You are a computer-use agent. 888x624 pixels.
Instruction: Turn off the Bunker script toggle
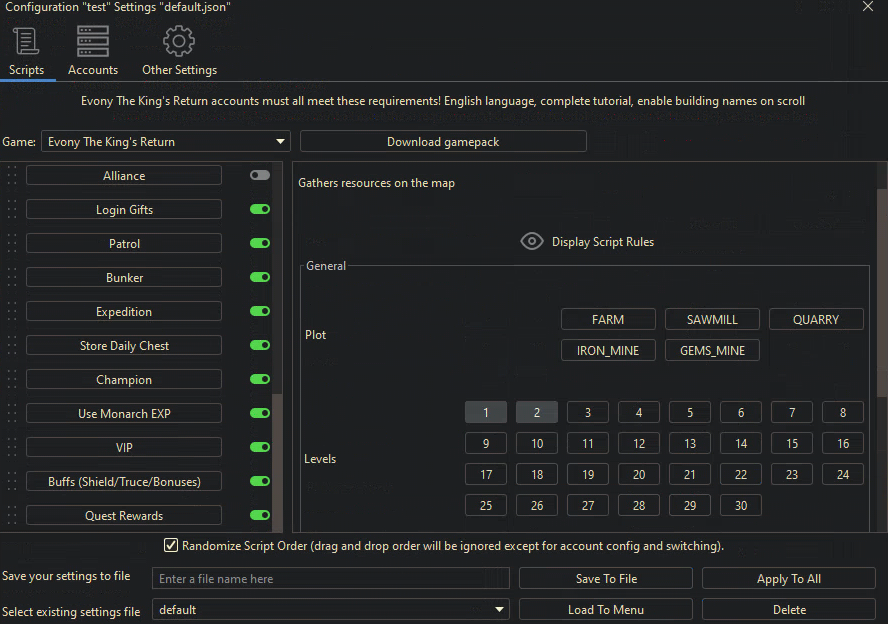click(260, 278)
